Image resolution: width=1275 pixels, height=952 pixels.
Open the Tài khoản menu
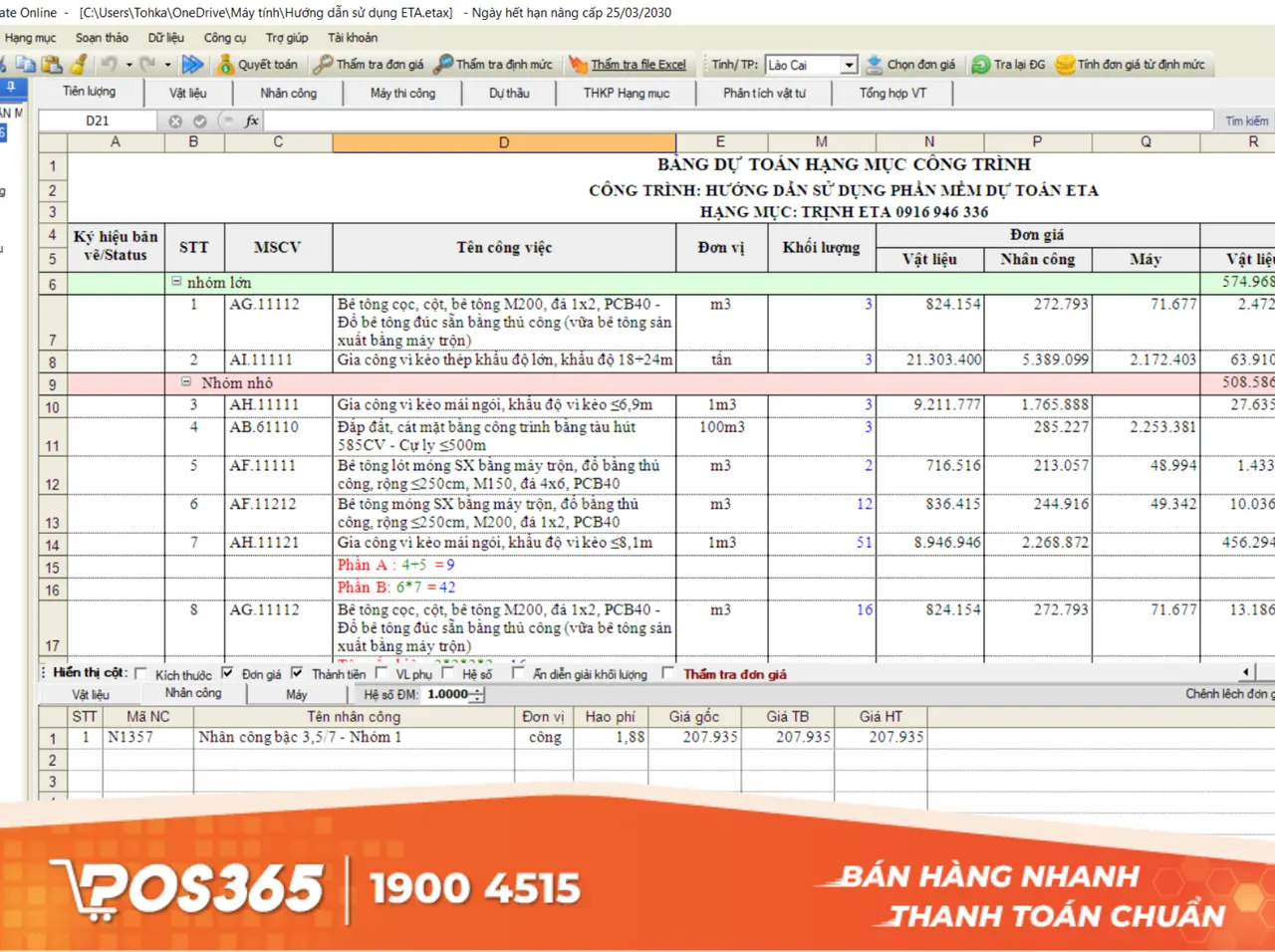tap(353, 38)
